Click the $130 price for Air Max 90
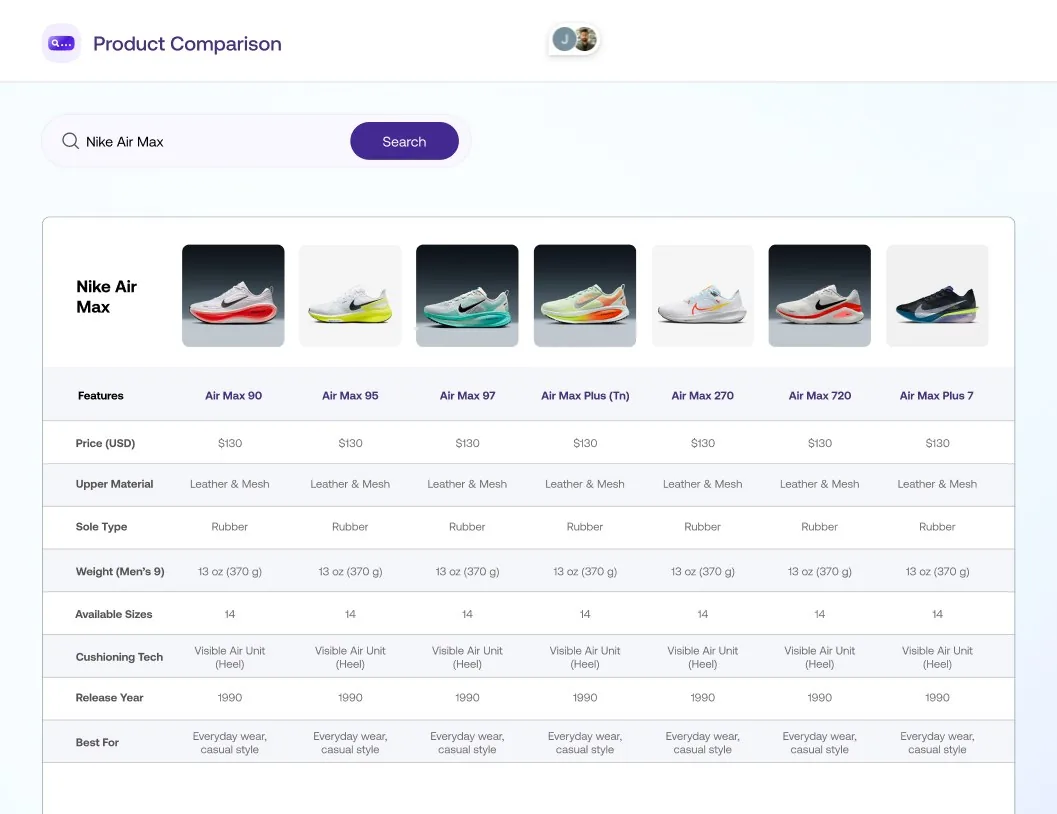This screenshot has width=1057, height=814. click(230, 443)
